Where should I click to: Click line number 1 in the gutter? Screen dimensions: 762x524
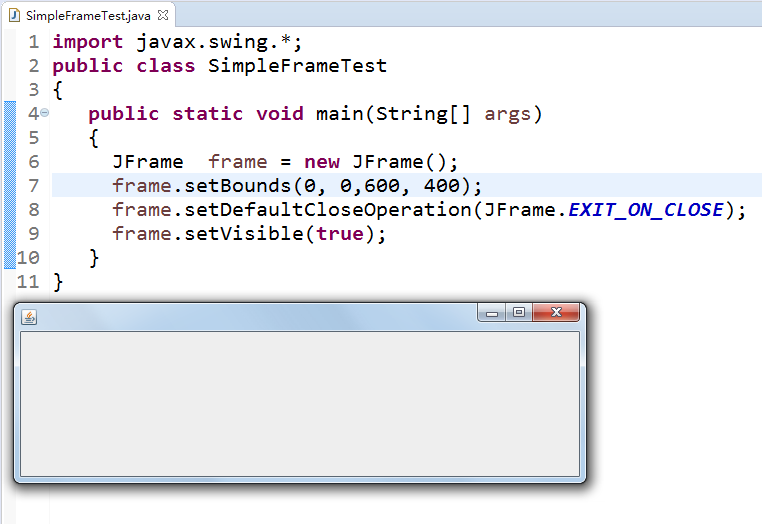click(34, 42)
